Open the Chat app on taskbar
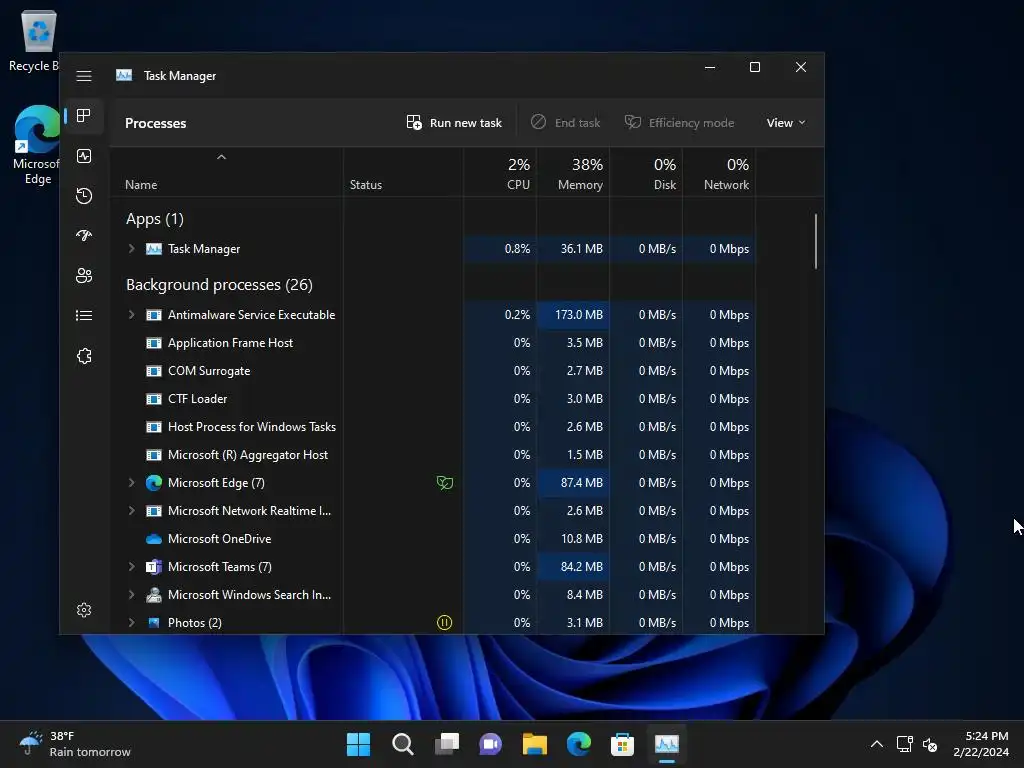This screenshot has width=1024, height=768. pos(490,744)
